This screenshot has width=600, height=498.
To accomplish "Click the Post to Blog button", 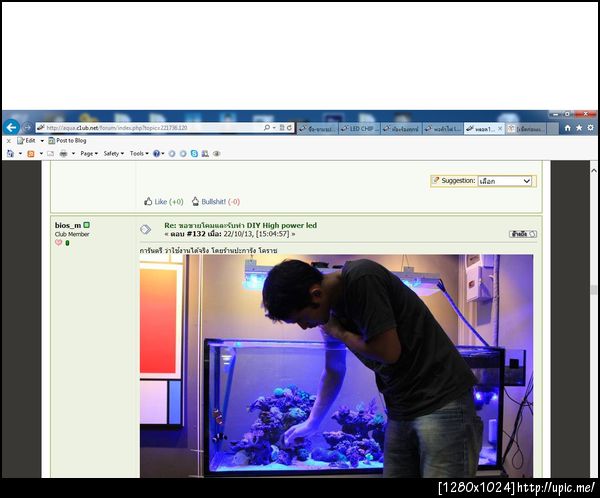I will point(67,140).
